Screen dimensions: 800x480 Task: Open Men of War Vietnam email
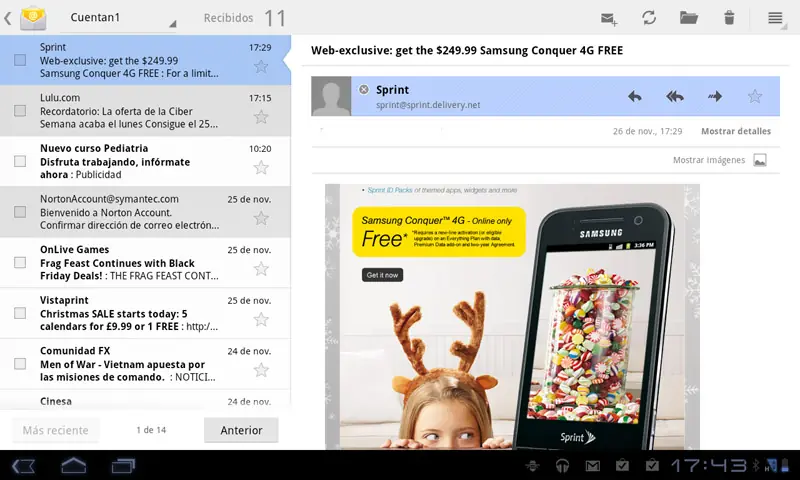[145, 363]
